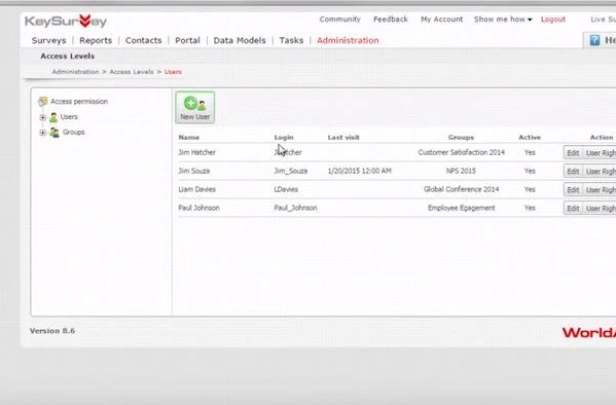Open the My Account link
Viewport: 616px width, 405px height.
[442, 19]
